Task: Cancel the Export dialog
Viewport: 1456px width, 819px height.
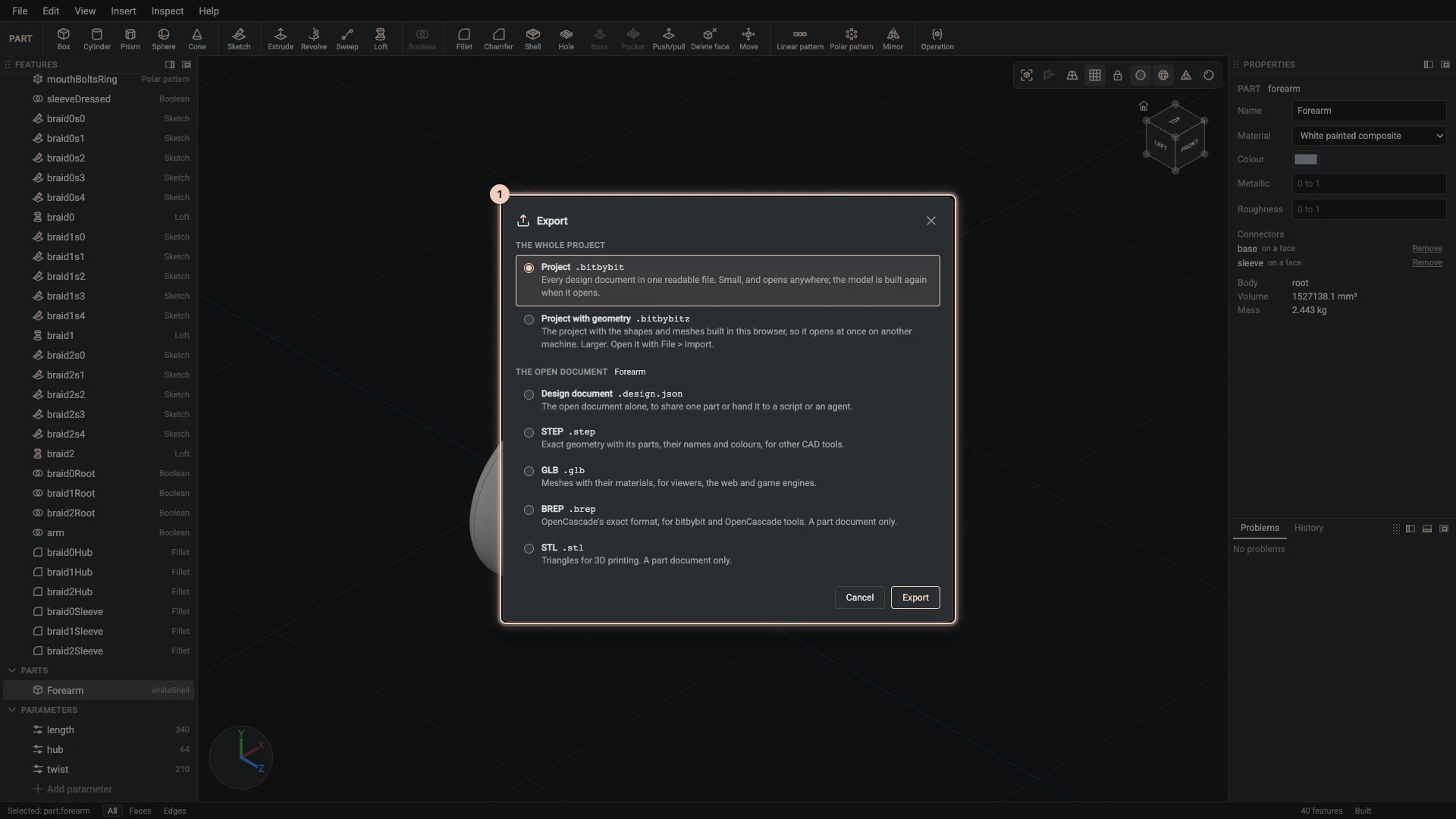Action: [x=860, y=598]
